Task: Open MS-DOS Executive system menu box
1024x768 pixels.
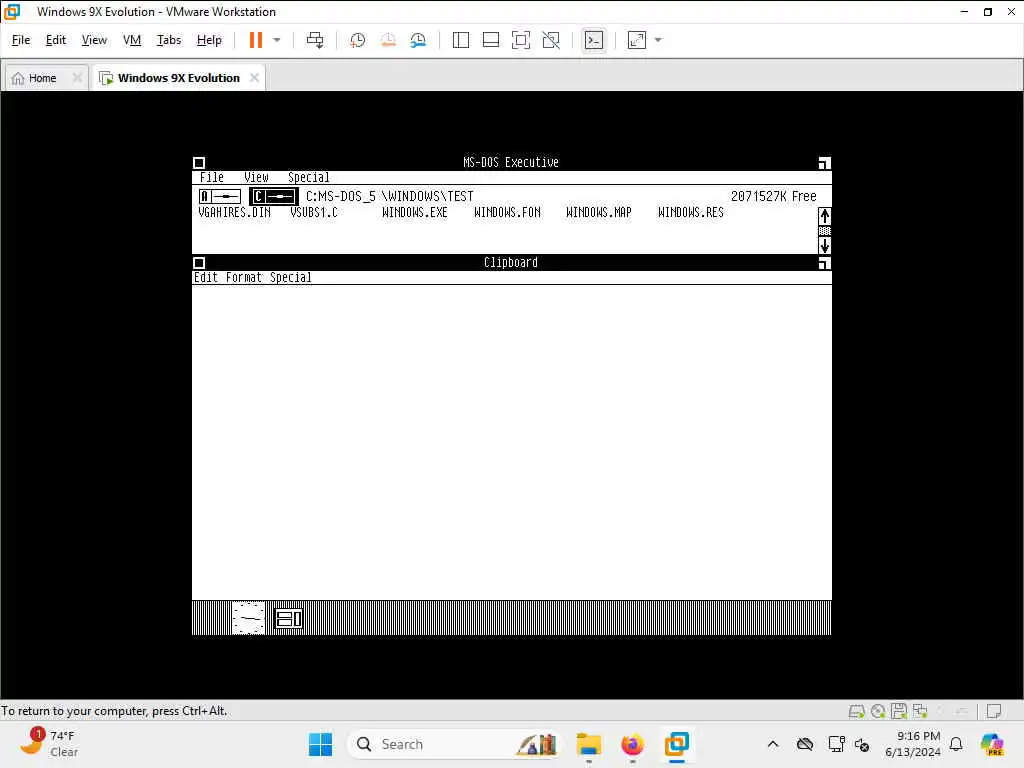Action: pyautogui.click(x=199, y=163)
